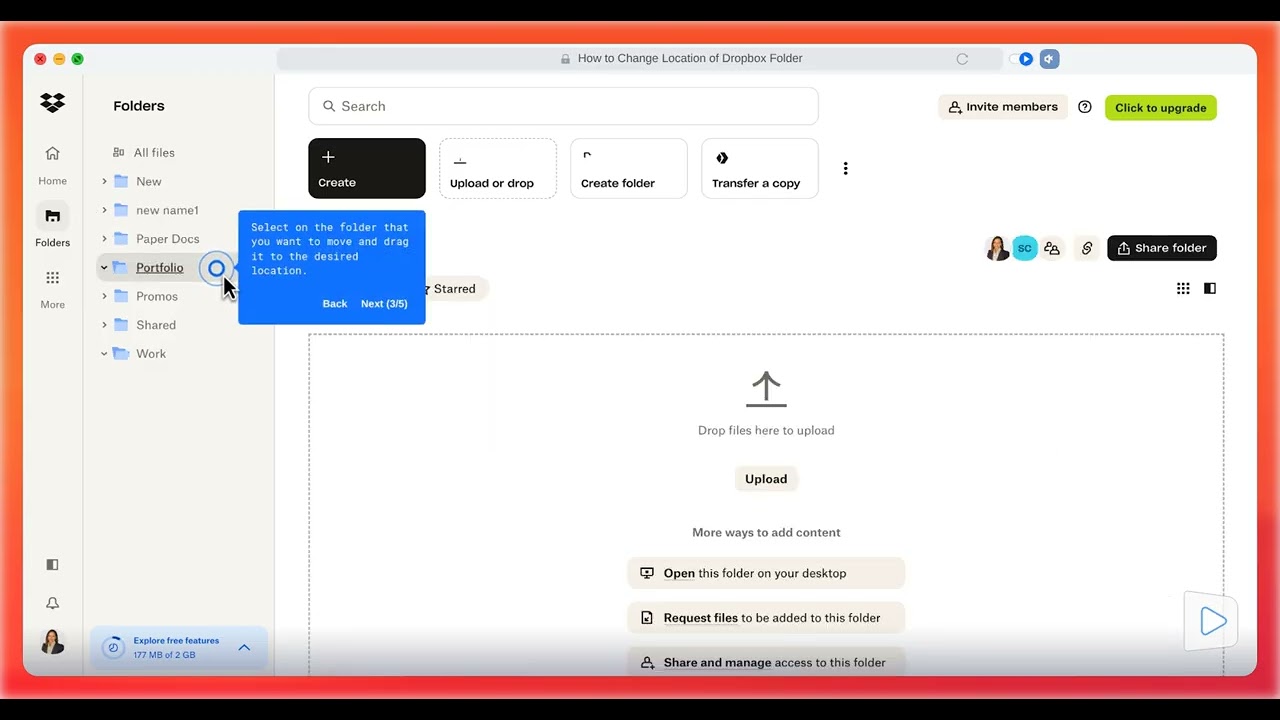Collapse the Work folder chevron
The image size is (1280, 720).
[104, 353]
